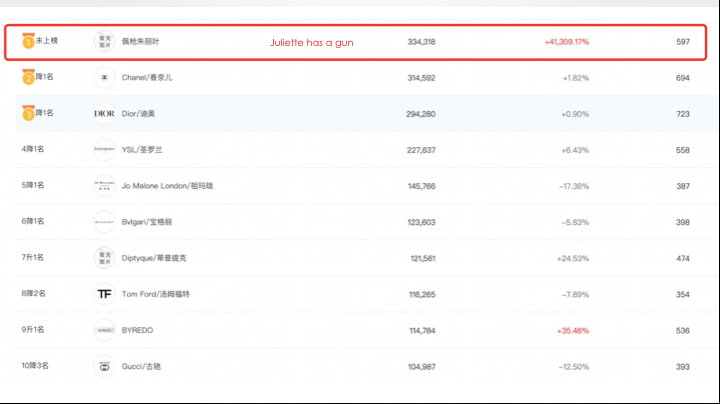Click the 5降1名 rank label
The width and height of the screenshot is (720, 404).
pyautogui.click(x=33, y=185)
